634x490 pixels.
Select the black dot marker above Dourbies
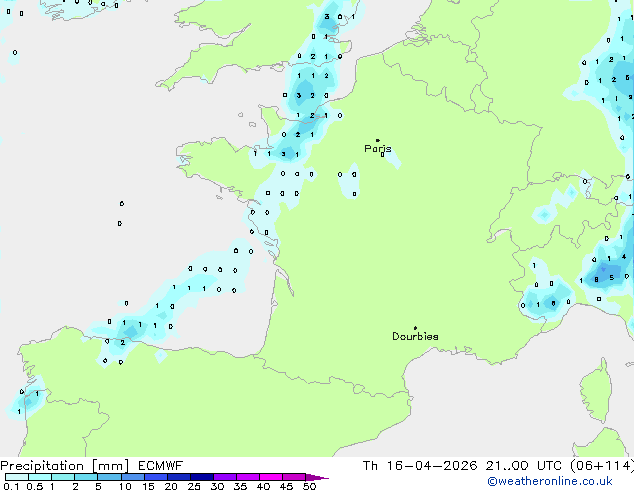[415, 328]
